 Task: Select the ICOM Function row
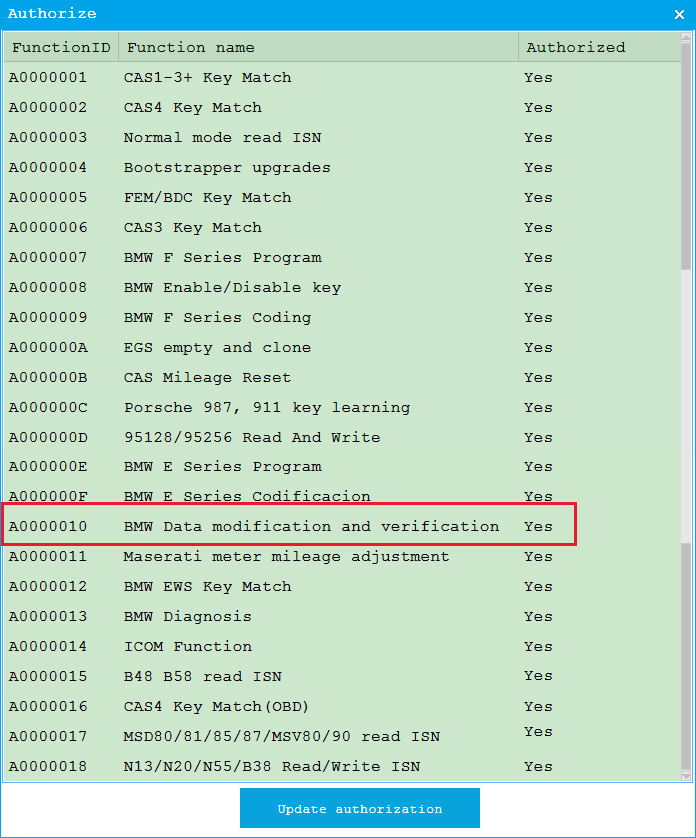click(187, 646)
